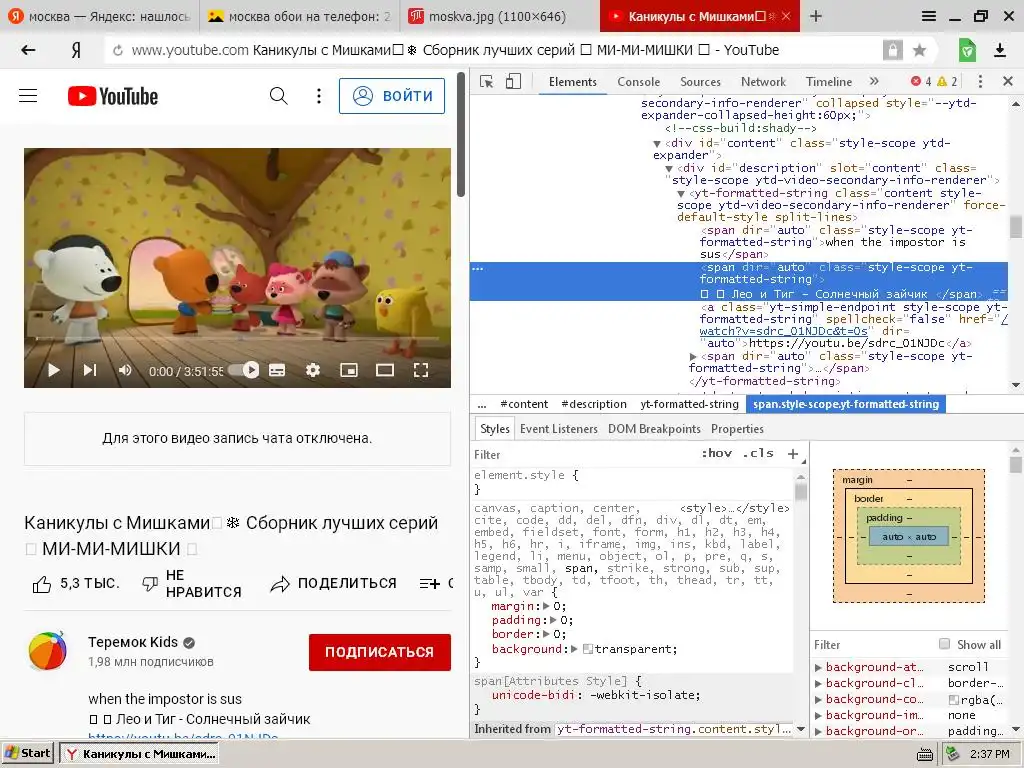Click watch?v=sdrc_01NJDc href link

coord(784,331)
